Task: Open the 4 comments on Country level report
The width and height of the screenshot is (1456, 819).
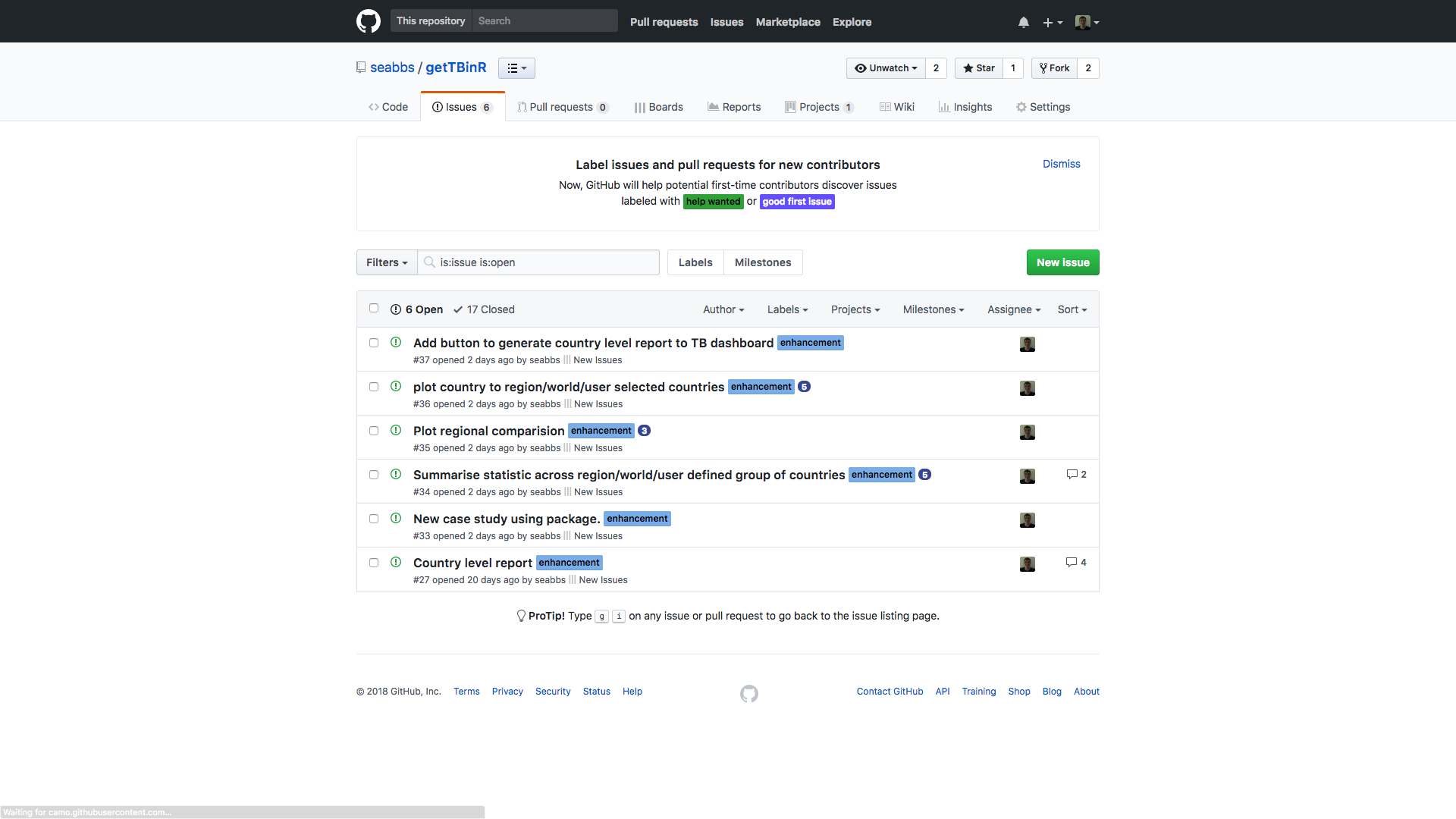Action: point(1076,563)
